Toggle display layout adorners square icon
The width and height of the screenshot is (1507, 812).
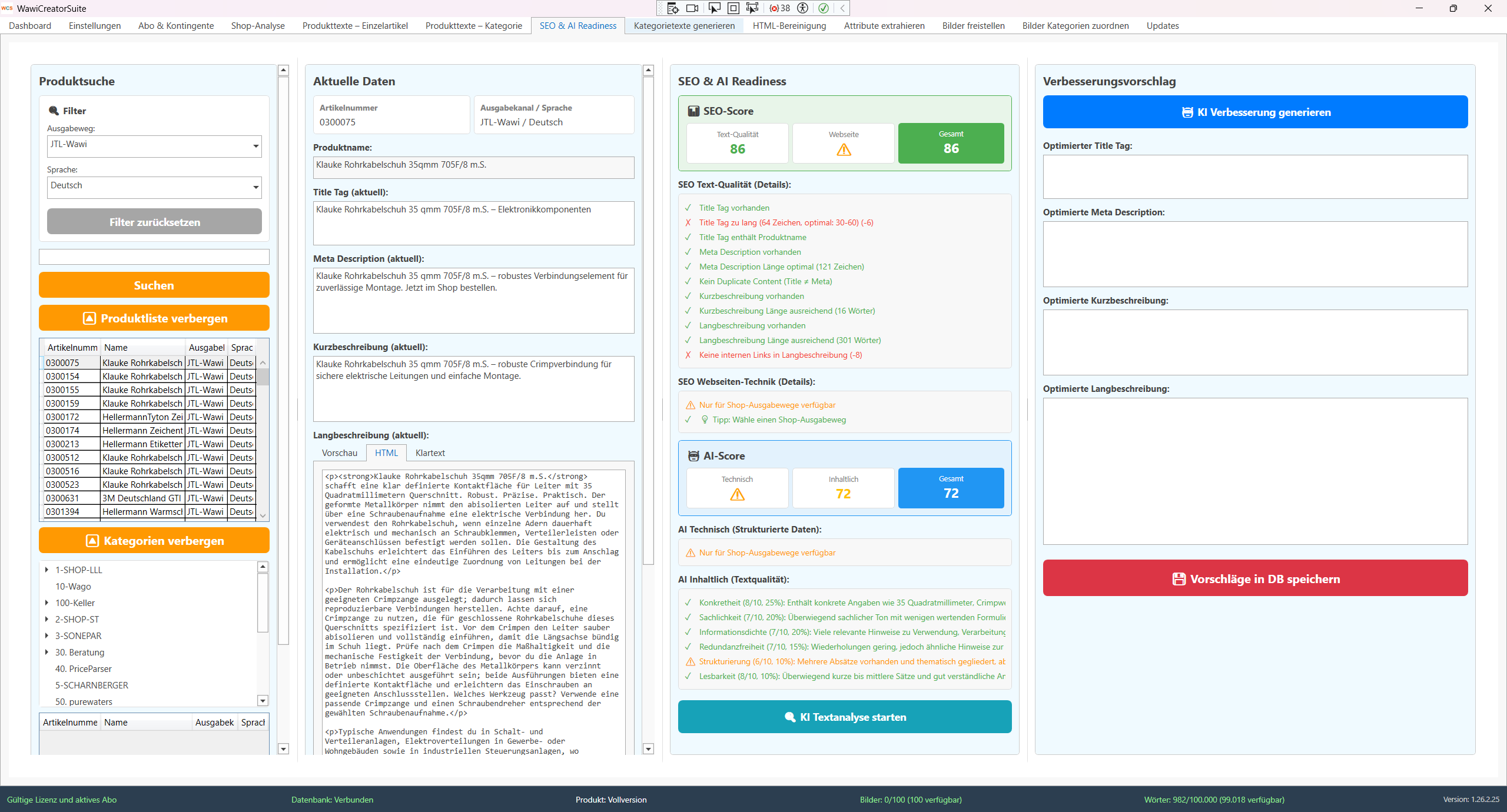[x=733, y=8]
